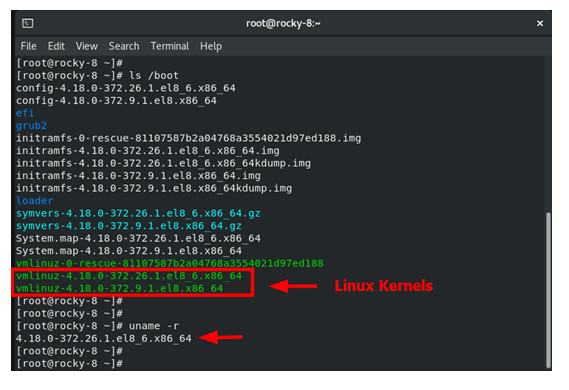Click symvers-4.18.0-372.26.1.el8_6.x86_64.gz
This screenshot has width=569, height=390.
pyautogui.click(x=138, y=213)
